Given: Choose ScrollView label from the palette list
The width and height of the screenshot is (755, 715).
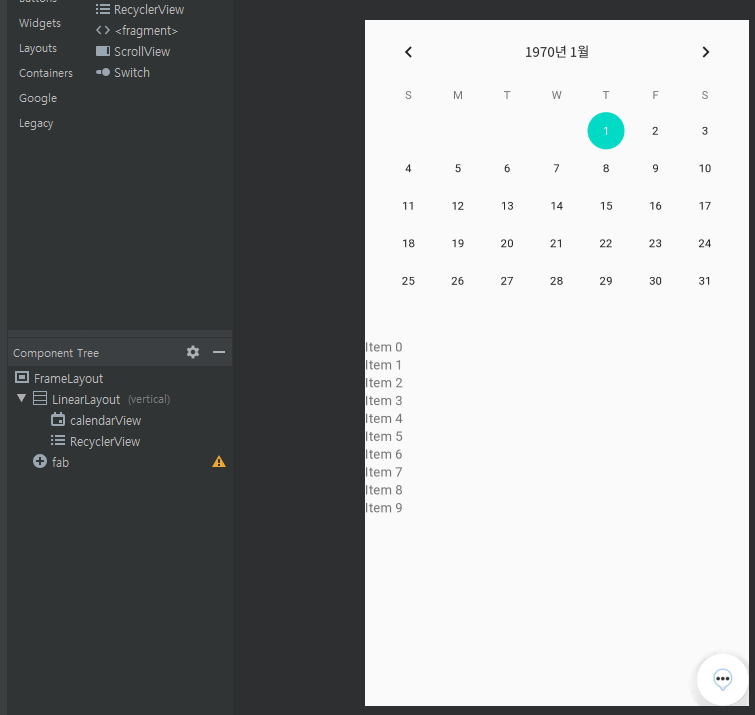Looking at the screenshot, I should [142, 52].
